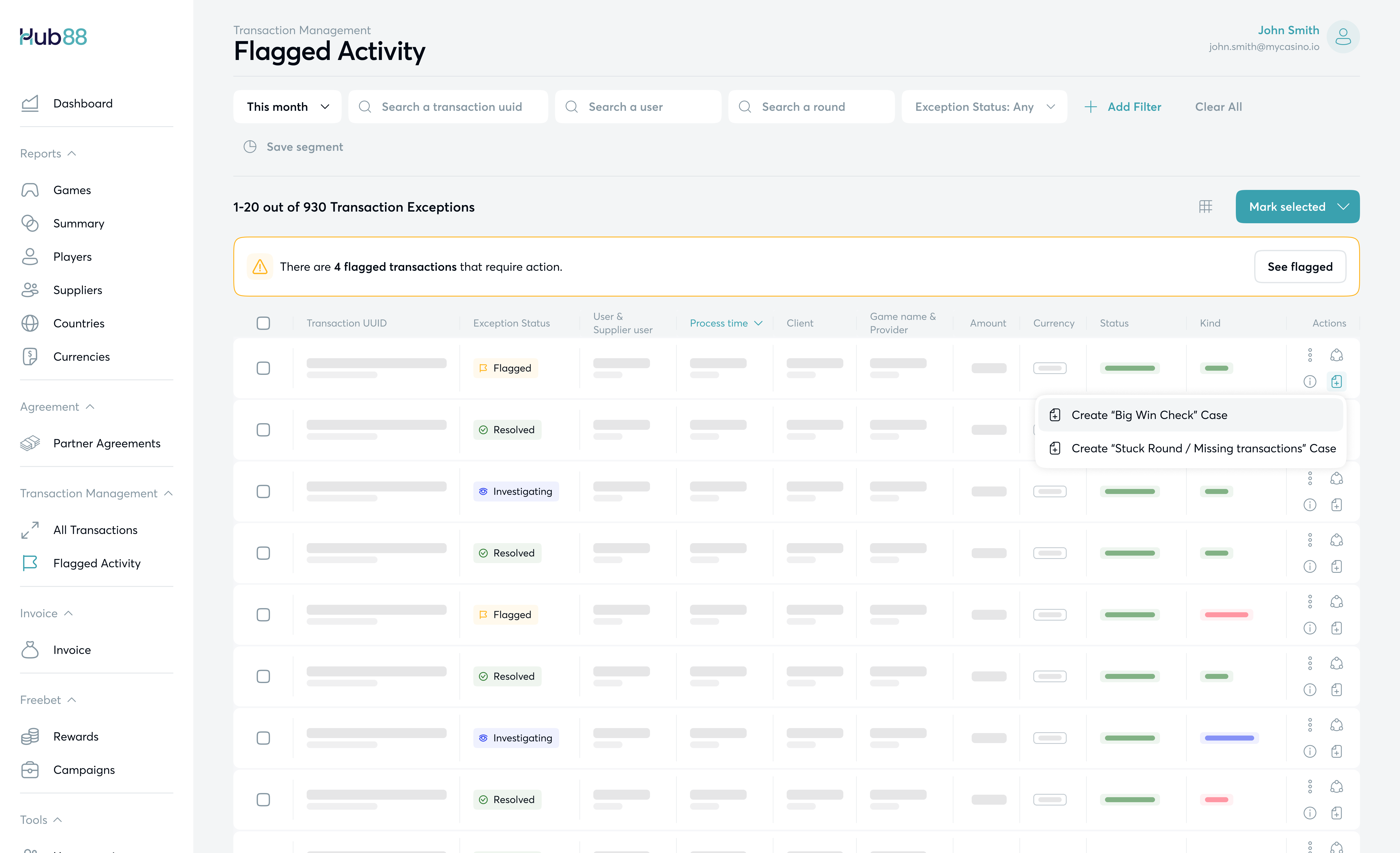
Task: Toggle the select-all checkbox in table header
Action: point(263,323)
